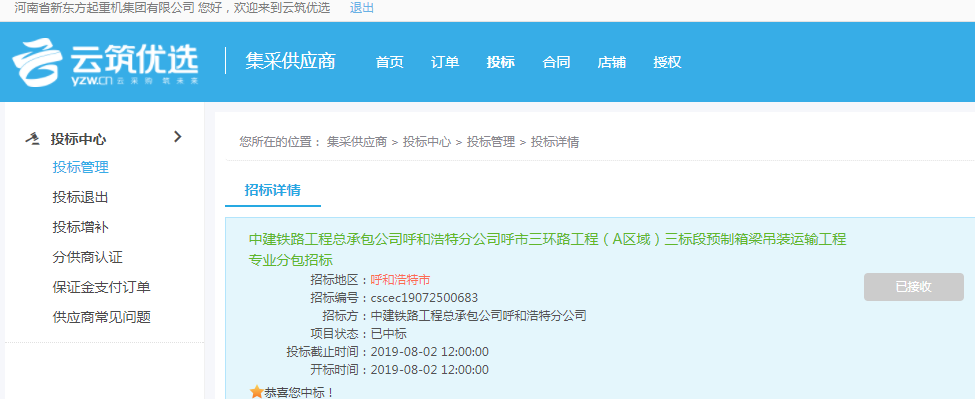This screenshot has width=975, height=399.
Task: Click project status 已中标
Action: (x=389, y=334)
